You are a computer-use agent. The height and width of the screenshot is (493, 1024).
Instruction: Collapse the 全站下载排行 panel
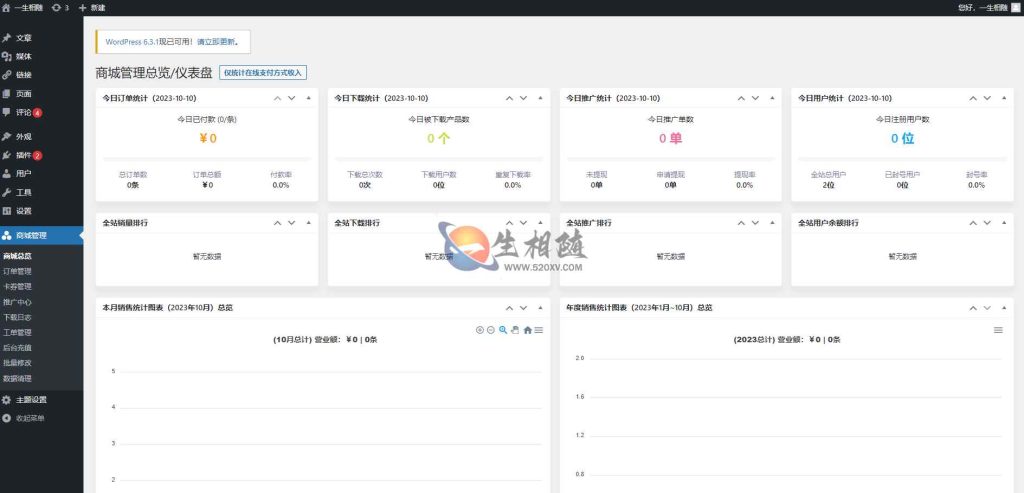[x=540, y=223]
